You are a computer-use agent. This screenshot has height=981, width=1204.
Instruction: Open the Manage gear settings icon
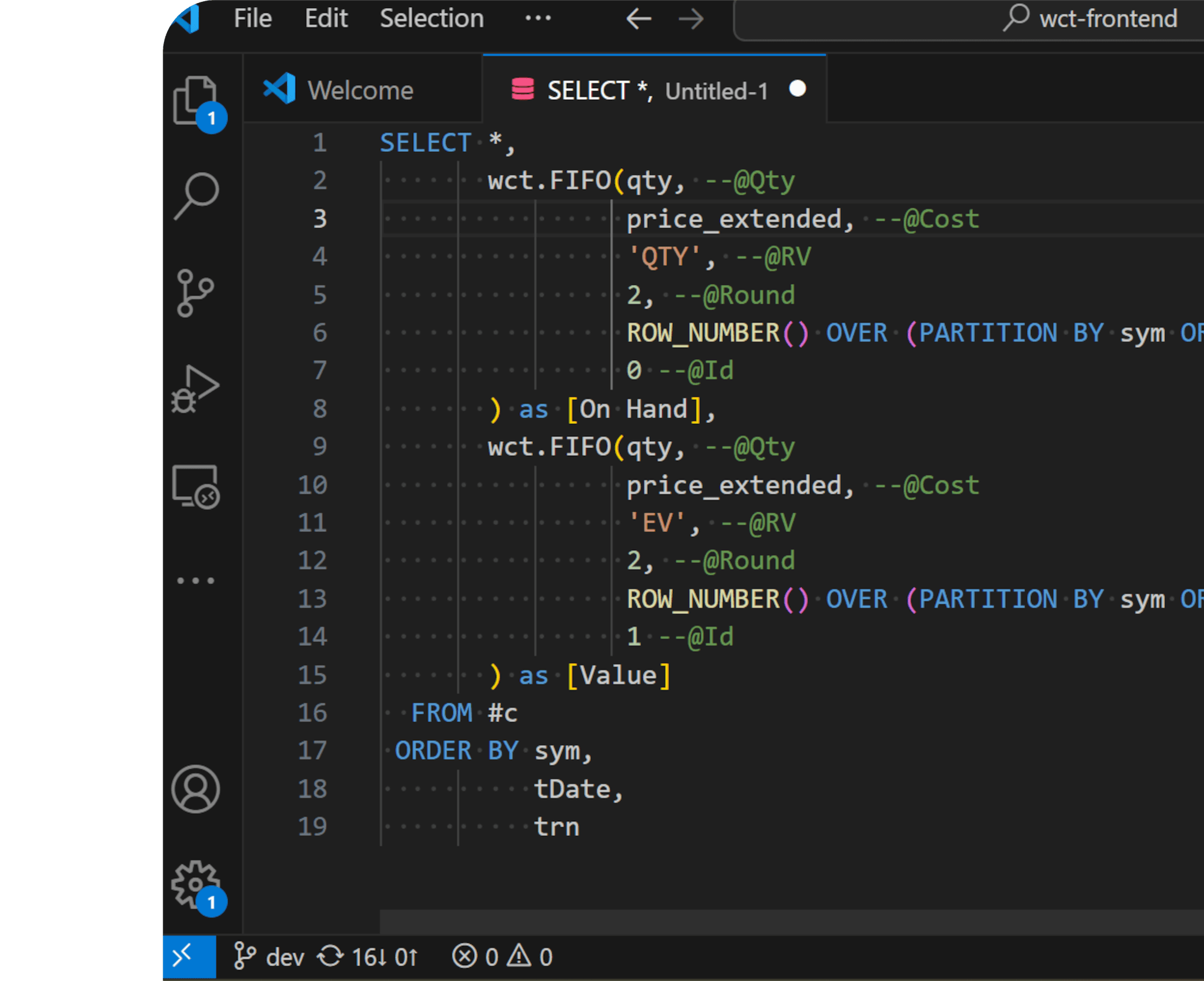click(x=196, y=886)
